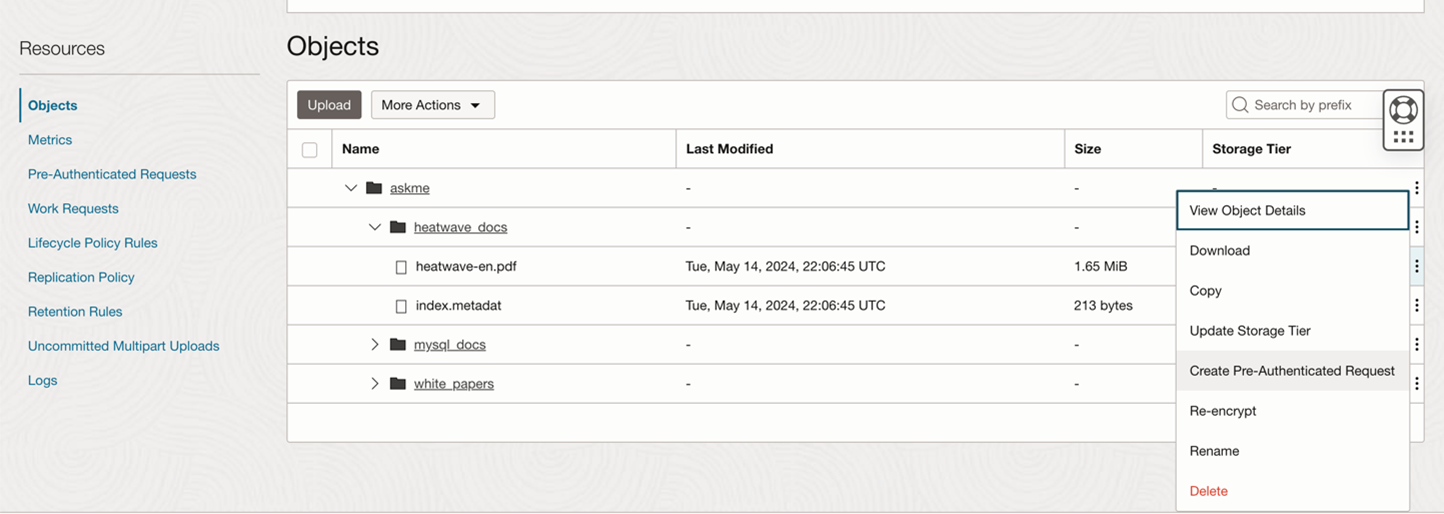The width and height of the screenshot is (1444, 514).
Task: Click the askme folder icon
Action: 374,188
